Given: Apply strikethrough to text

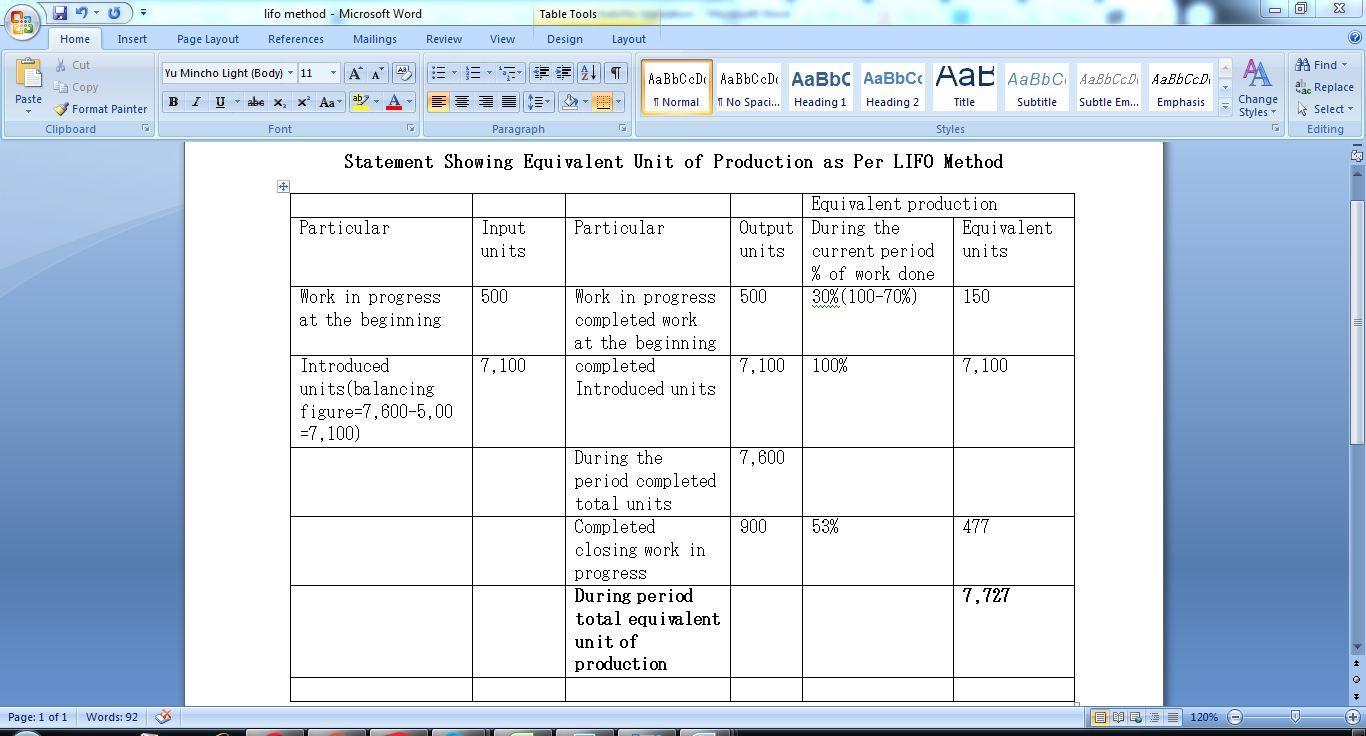Looking at the screenshot, I should [x=255, y=102].
